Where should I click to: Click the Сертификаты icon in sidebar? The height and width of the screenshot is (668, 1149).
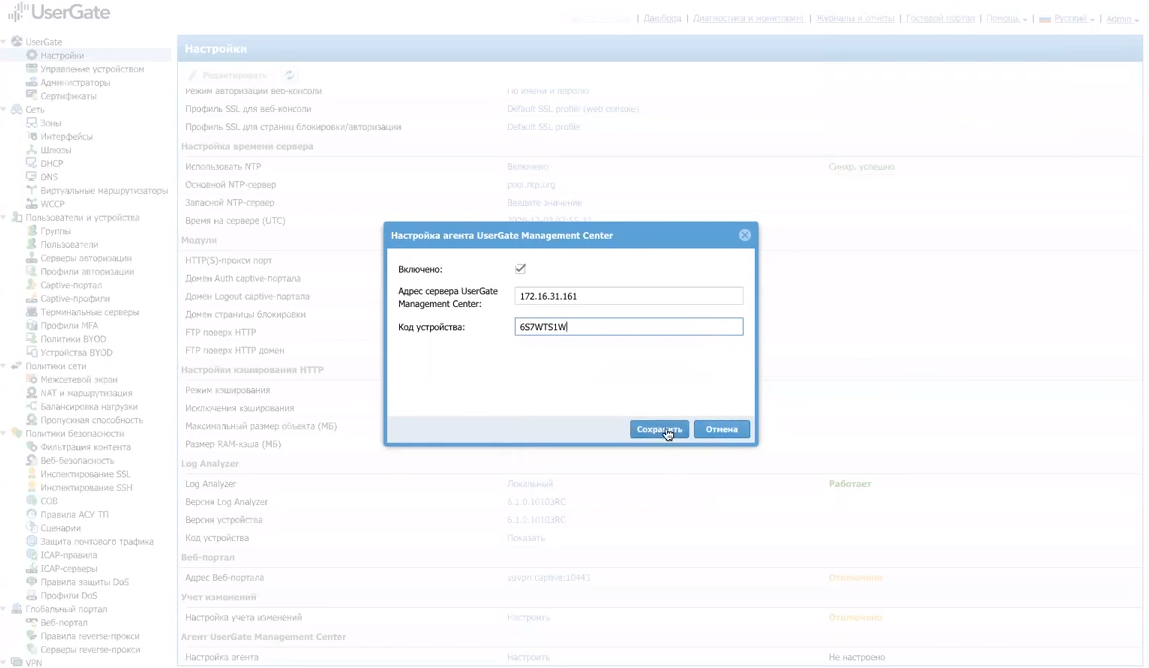[32, 95]
